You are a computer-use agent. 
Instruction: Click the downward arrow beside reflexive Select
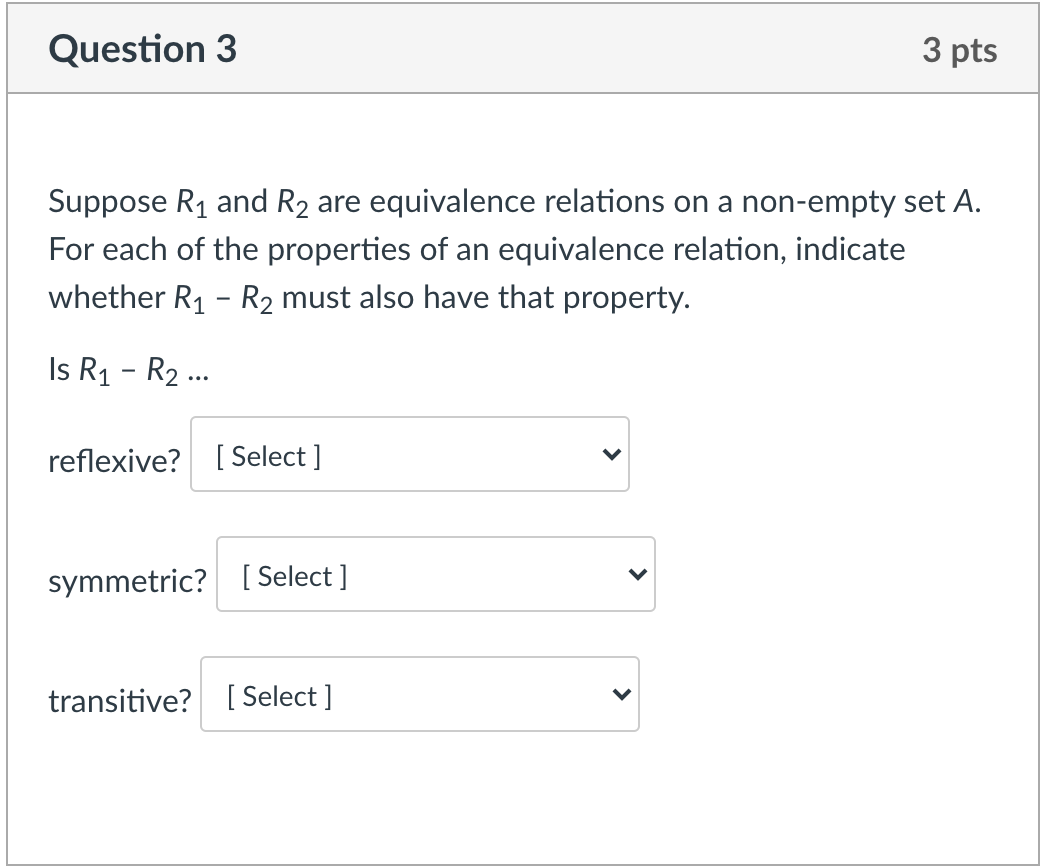click(x=613, y=454)
